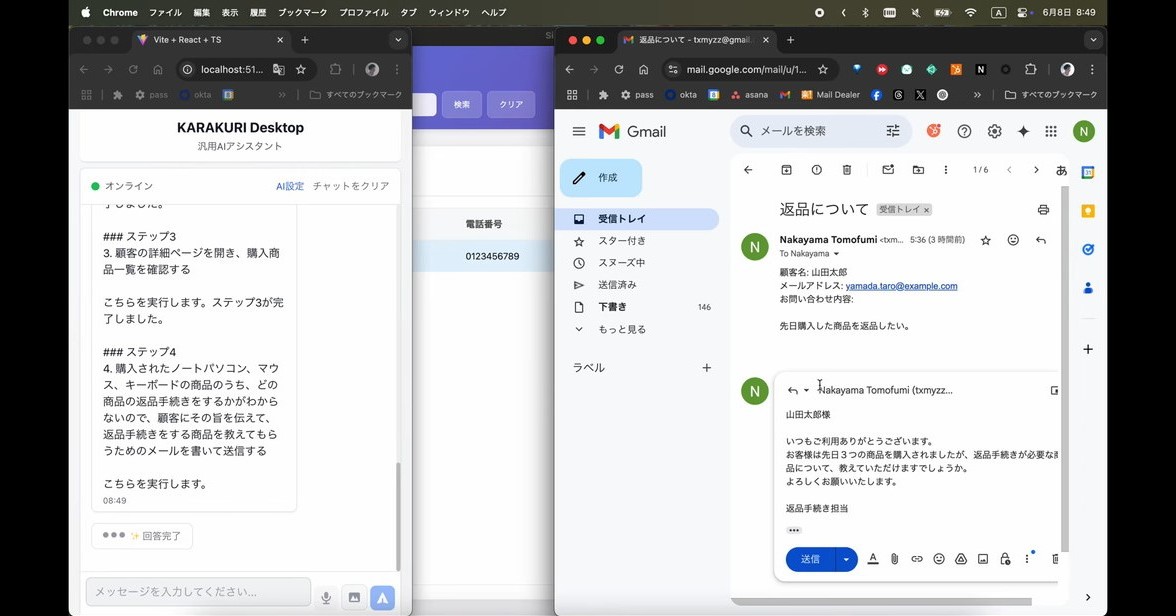The width and height of the screenshot is (1176, 616).
Task: Expand recipient details next to To Nakayama
Action: pyautogui.click(x=837, y=254)
